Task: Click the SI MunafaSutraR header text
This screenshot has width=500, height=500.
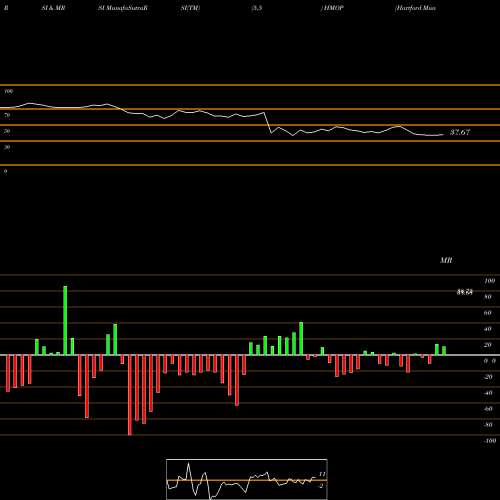Action: pos(123,8)
